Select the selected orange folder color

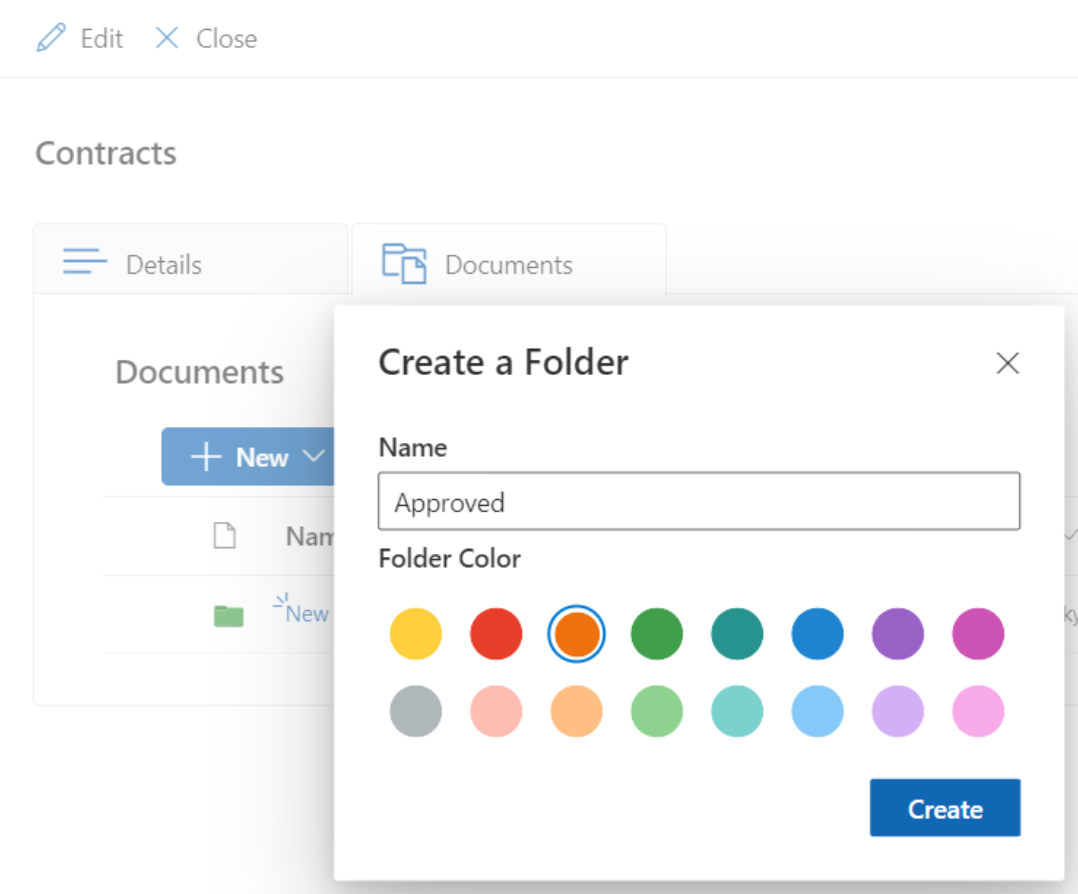(x=577, y=634)
